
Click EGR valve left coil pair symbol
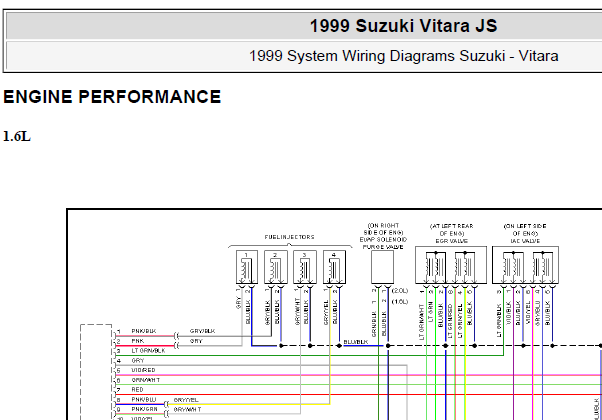(435, 267)
